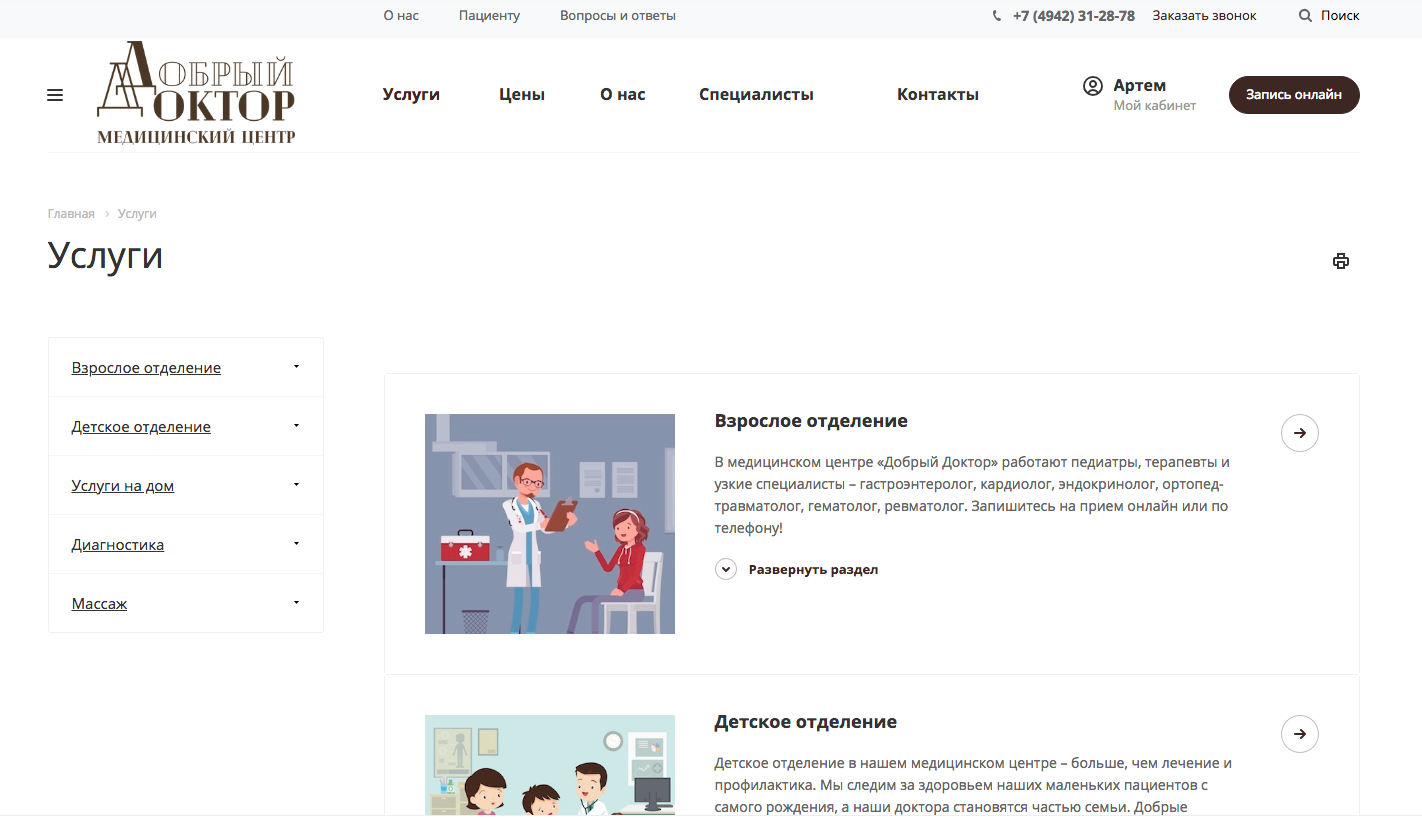
Task: Open Специалисты in main navigation
Action: 756,95
